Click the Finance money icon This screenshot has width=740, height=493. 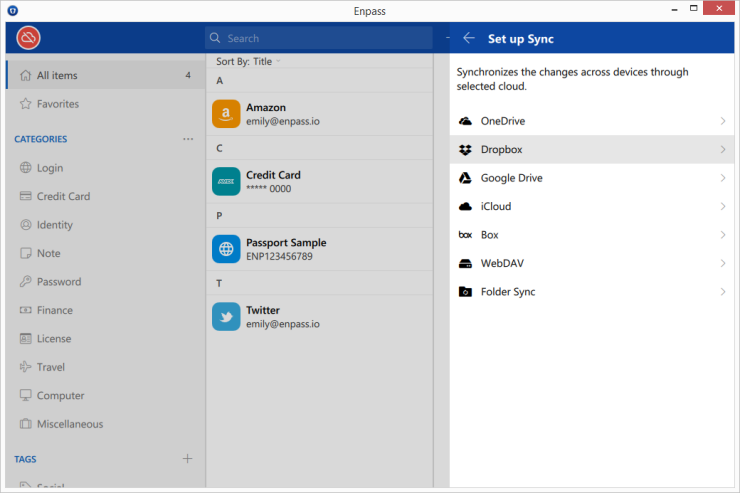pyautogui.click(x=25, y=310)
